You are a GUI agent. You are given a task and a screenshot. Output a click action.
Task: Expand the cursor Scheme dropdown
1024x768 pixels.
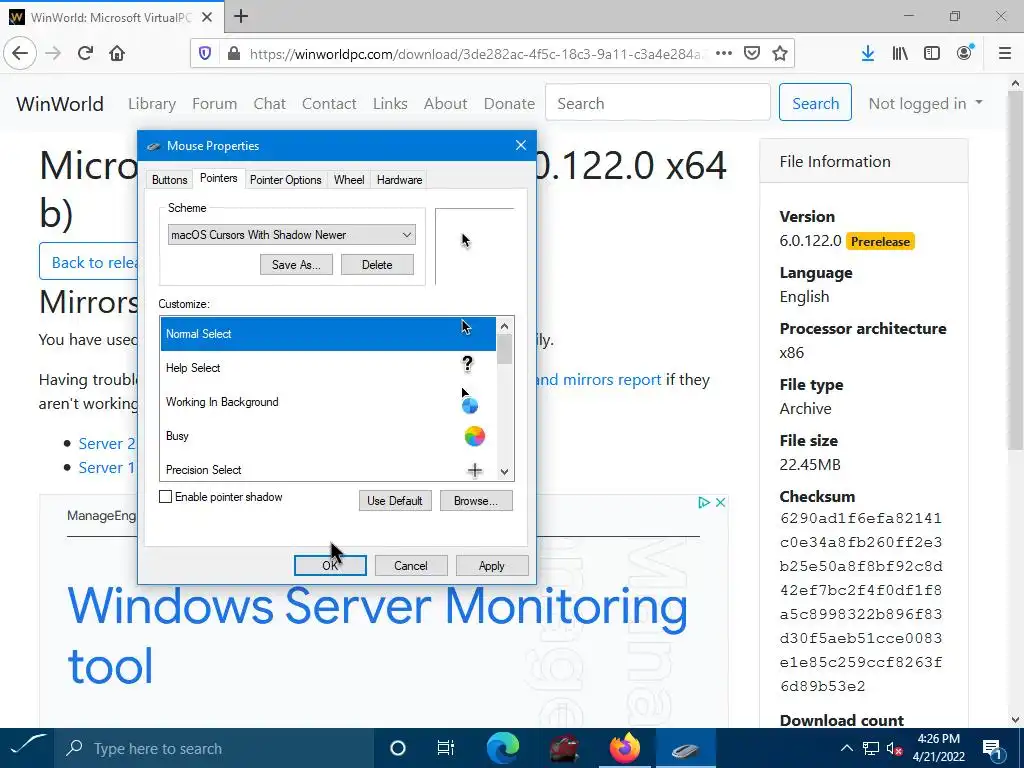click(292, 234)
